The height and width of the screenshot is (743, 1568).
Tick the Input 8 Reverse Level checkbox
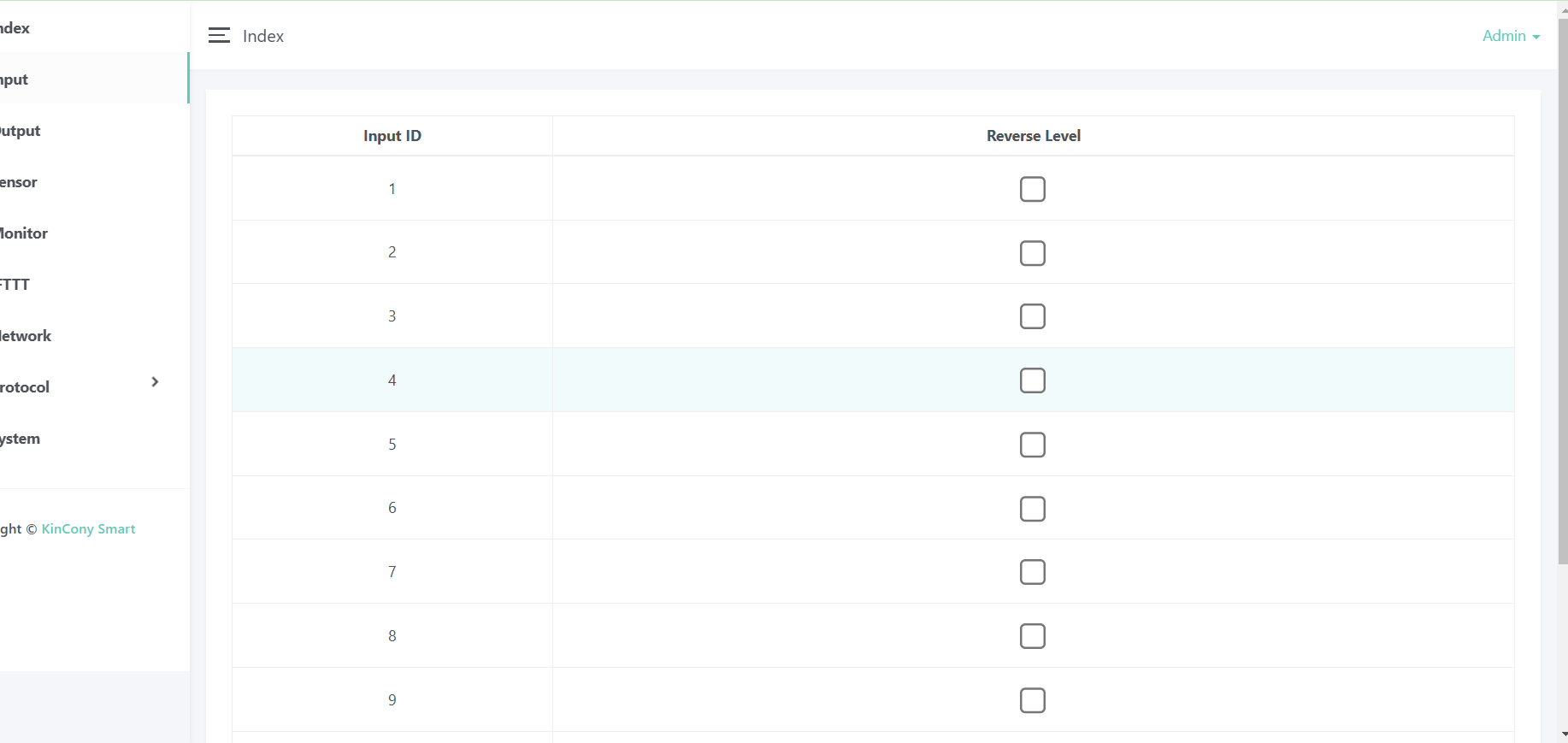pyautogui.click(x=1032, y=636)
